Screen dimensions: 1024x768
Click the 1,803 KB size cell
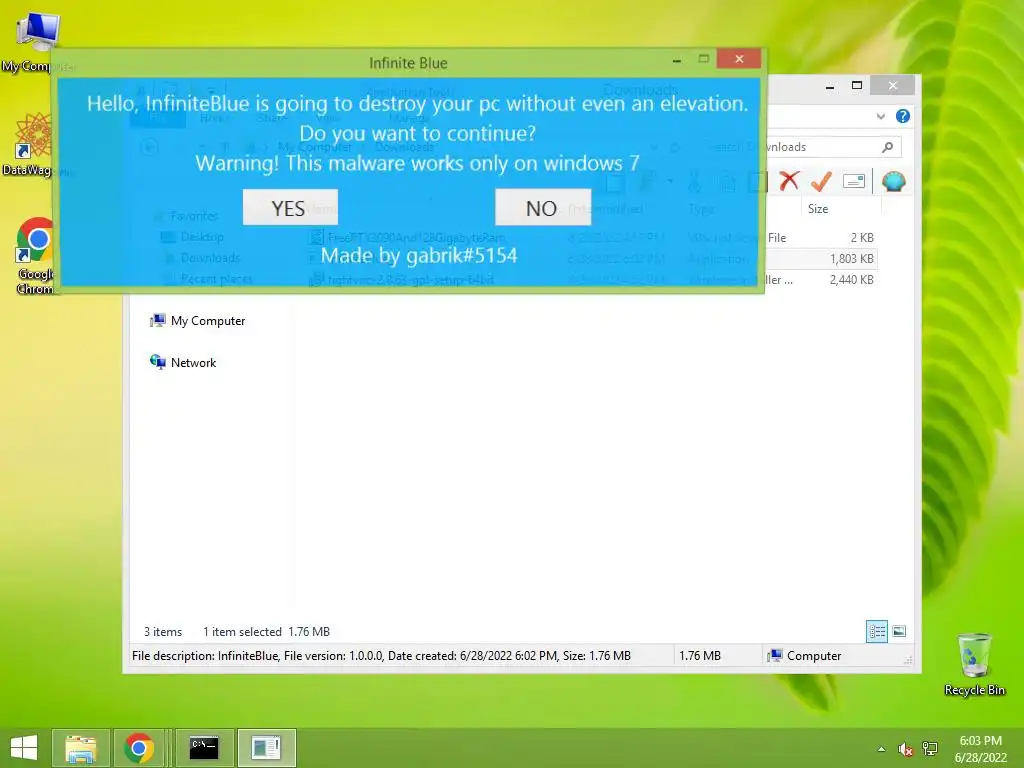[x=852, y=259]
